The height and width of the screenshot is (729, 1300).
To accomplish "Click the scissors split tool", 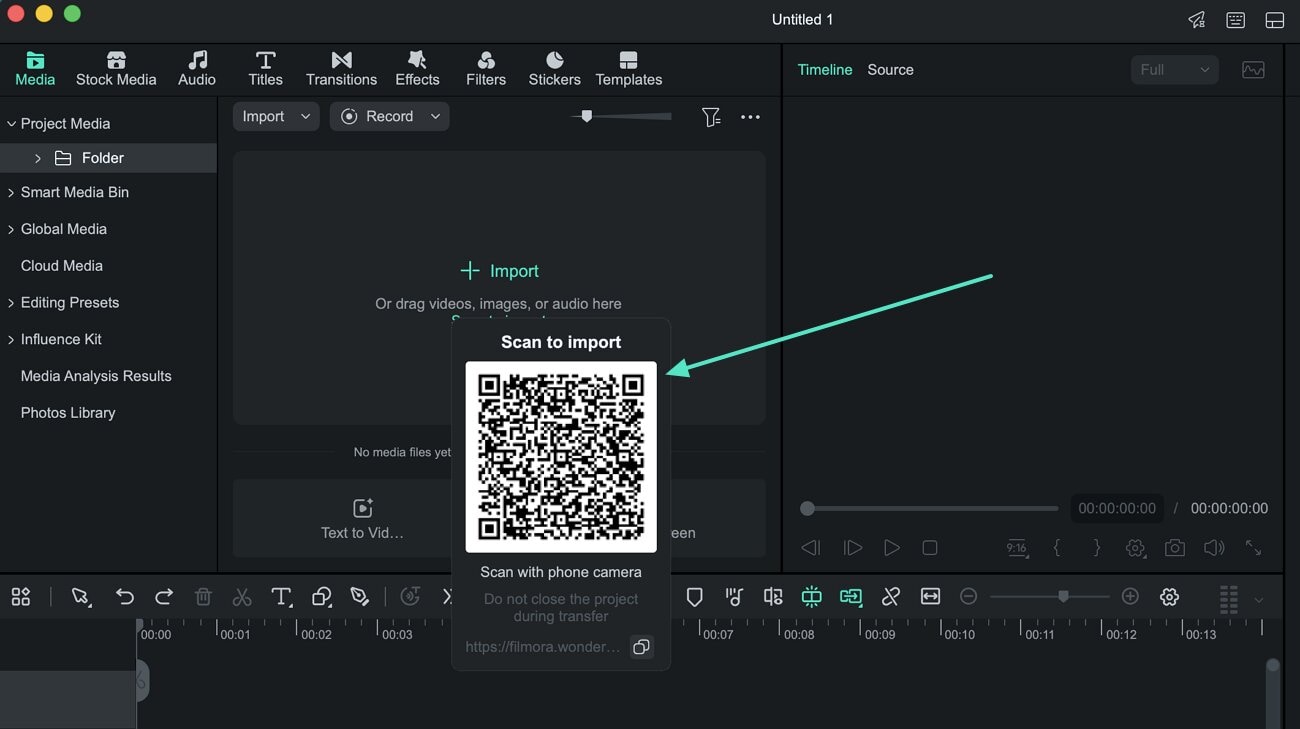I will click(x=242, y=597).
